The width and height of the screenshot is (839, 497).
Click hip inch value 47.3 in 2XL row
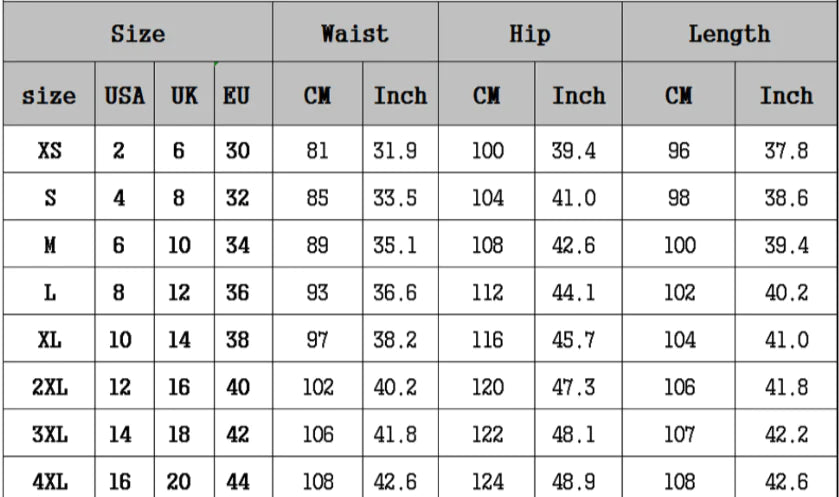point(574,387)
